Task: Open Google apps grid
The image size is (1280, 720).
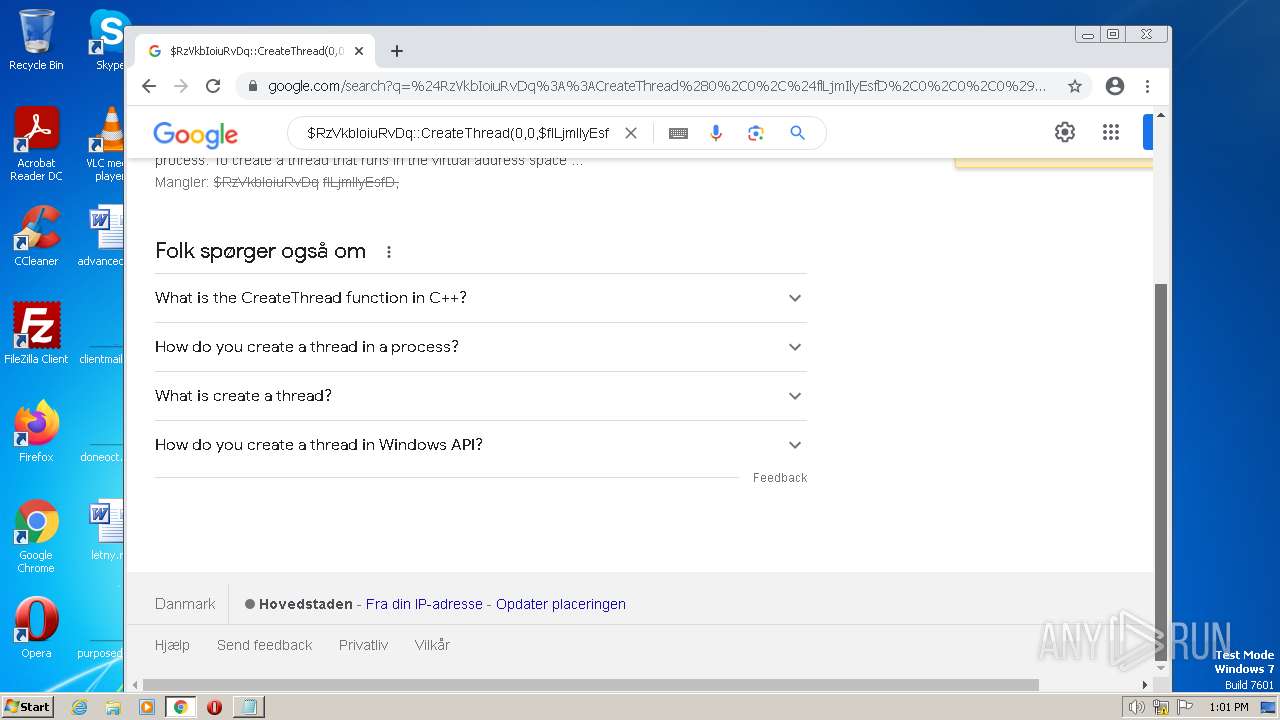Action: 1110,132
